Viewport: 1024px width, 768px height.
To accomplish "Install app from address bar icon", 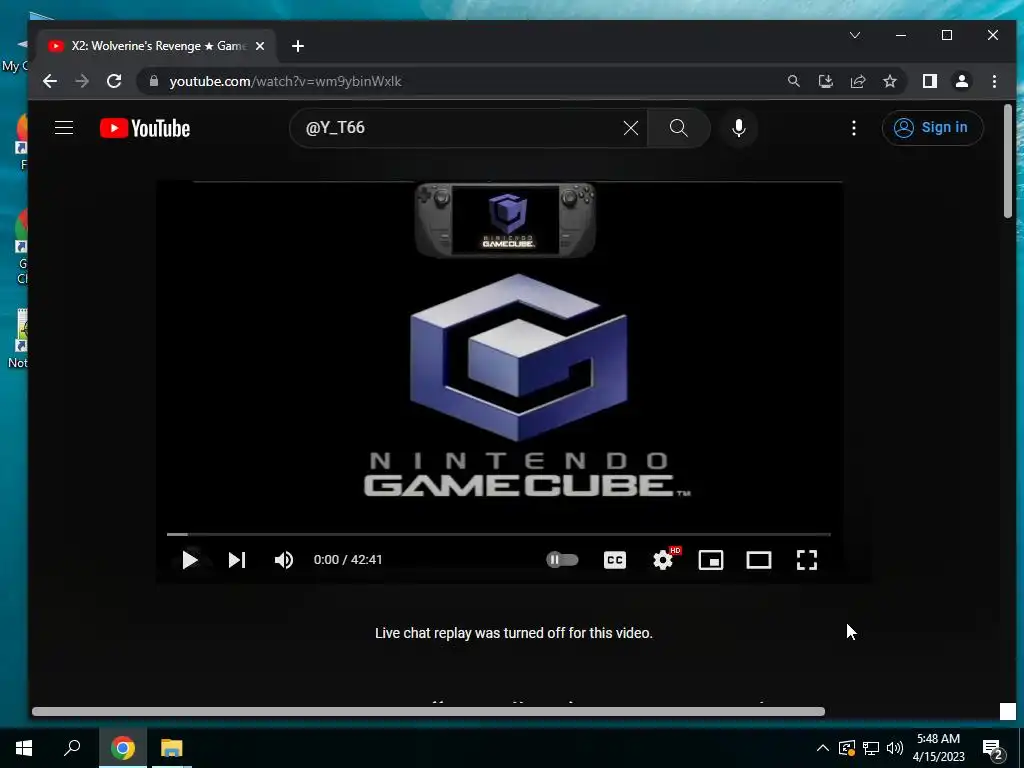I will click(825, 81).
